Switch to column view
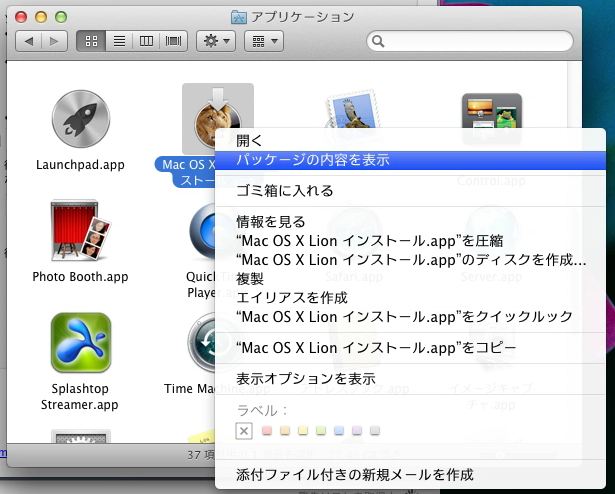 (x=146, y=41)
